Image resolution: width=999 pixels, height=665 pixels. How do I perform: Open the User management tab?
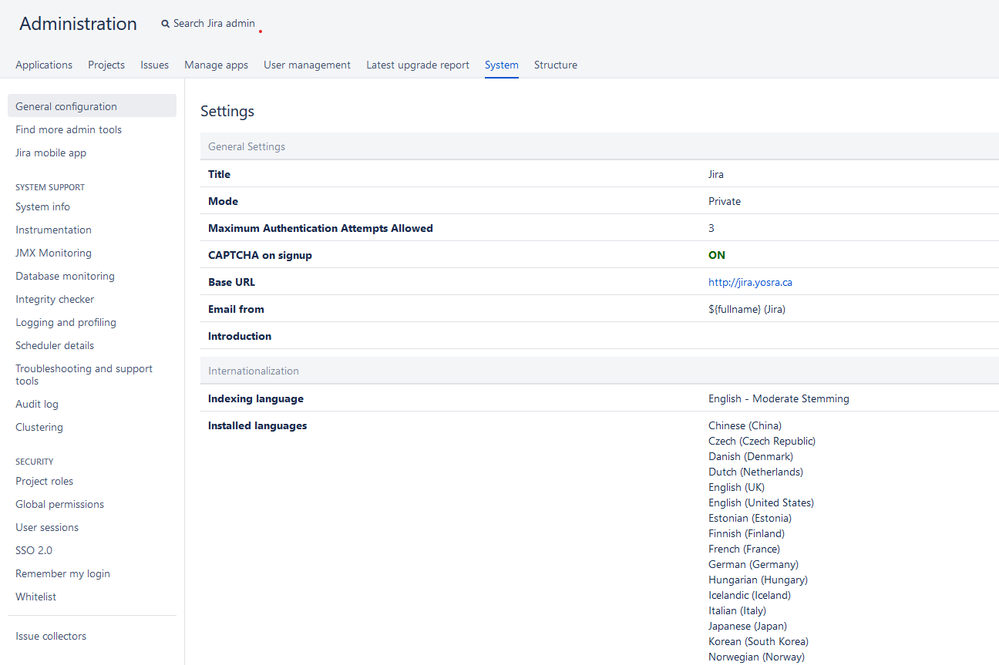(307, 65)
